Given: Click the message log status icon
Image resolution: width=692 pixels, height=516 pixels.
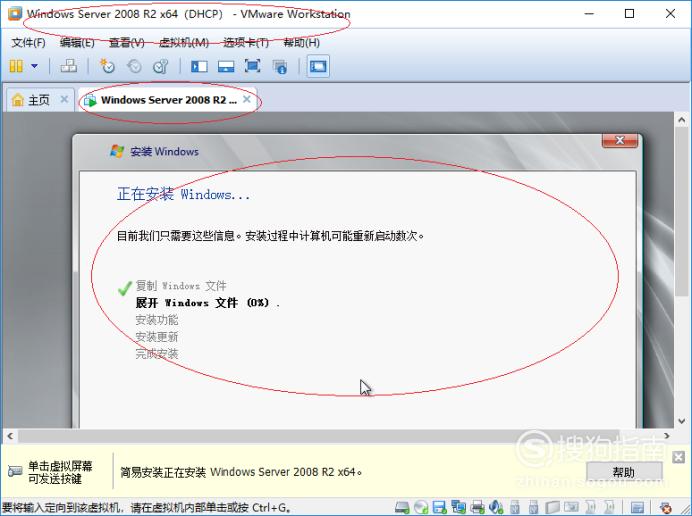Looking at the screenshot, I should (x=637, y=508).
